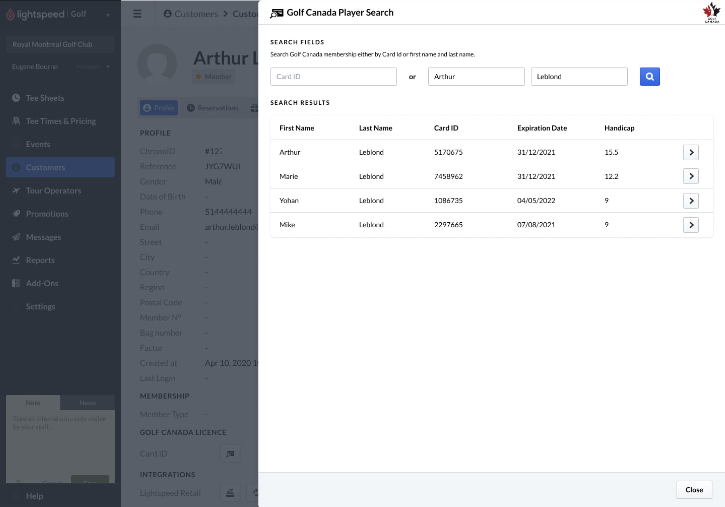Close the Golf Canada Player Search panel
725x507 pixels.
point(693,490)
